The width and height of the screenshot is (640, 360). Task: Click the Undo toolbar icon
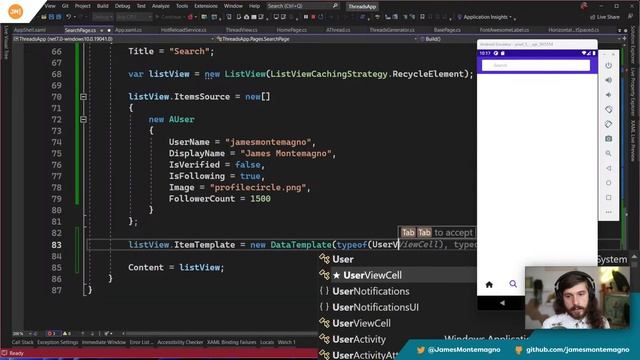coord(69,17)
